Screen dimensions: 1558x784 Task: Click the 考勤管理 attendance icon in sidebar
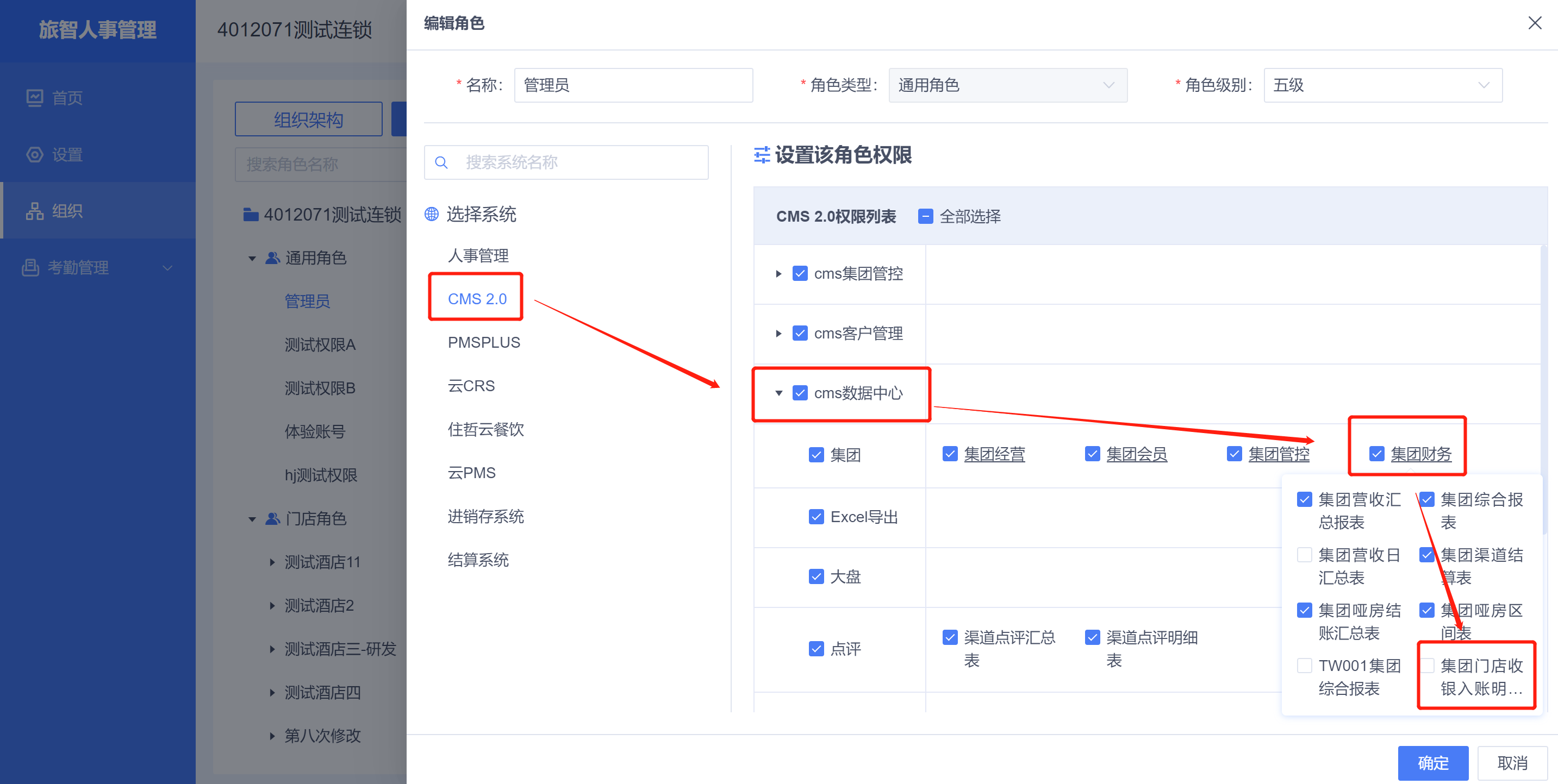click(30, 267)
